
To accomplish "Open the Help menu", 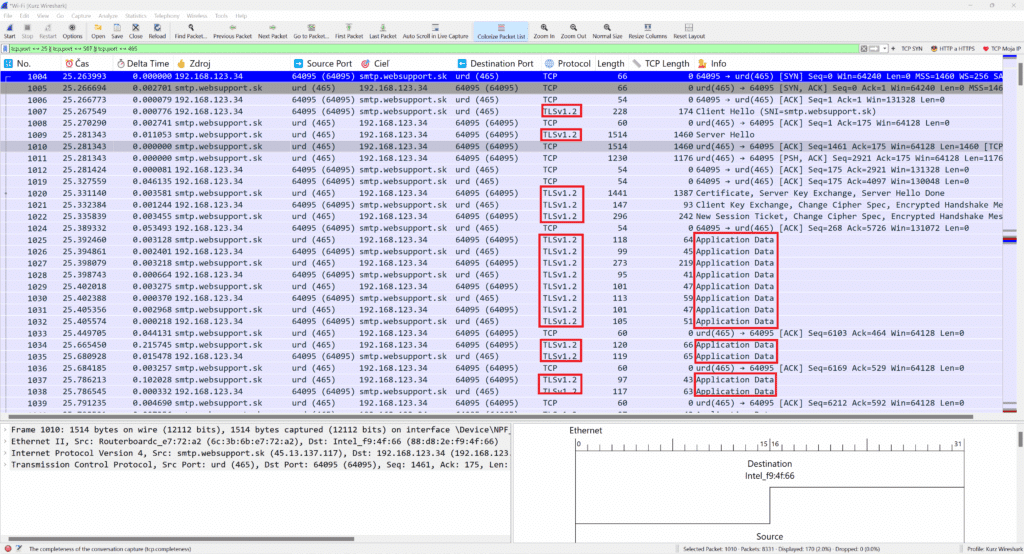I will (241, 16).
